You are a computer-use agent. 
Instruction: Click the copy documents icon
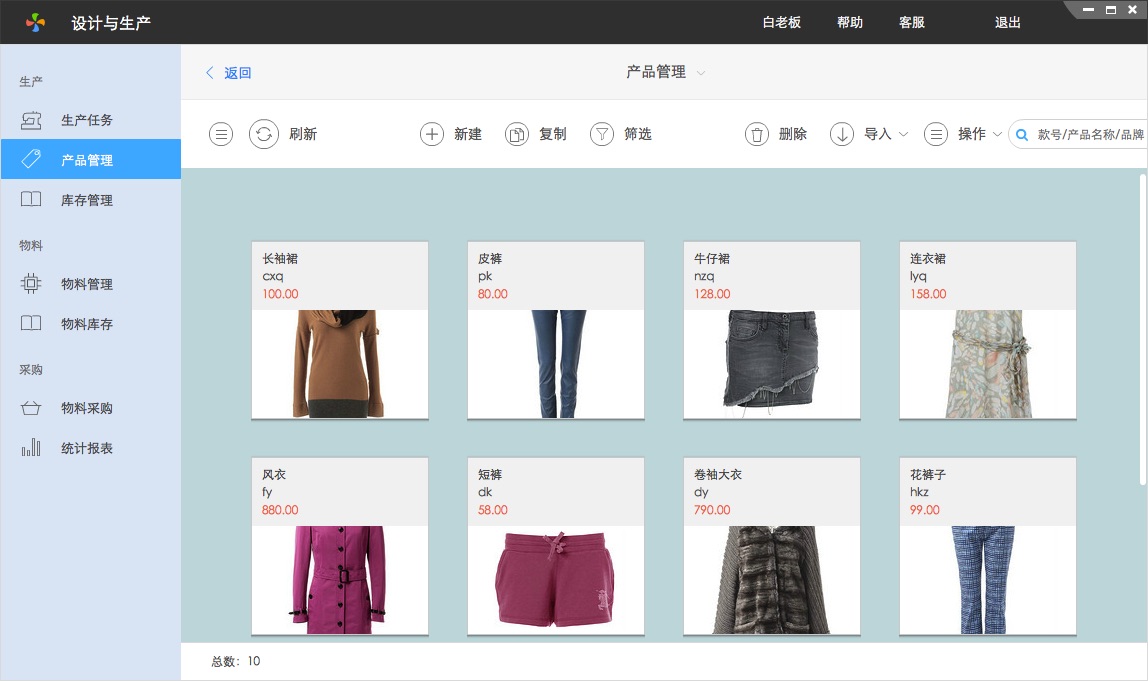tap(516, 134)
